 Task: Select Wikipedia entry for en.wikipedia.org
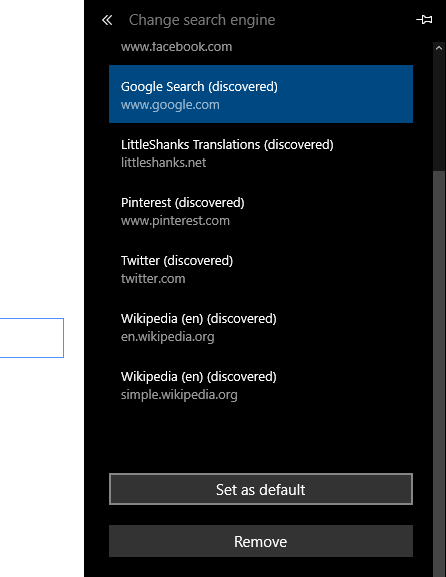(261, 326)
